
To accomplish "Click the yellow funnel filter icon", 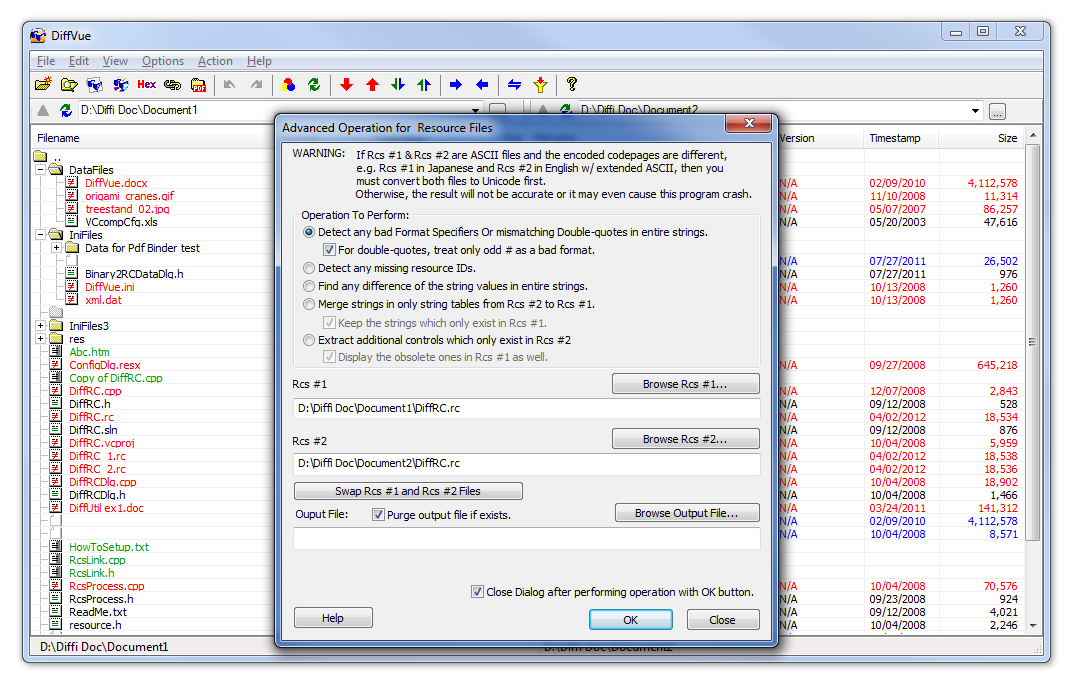I will tap(541, 84).
